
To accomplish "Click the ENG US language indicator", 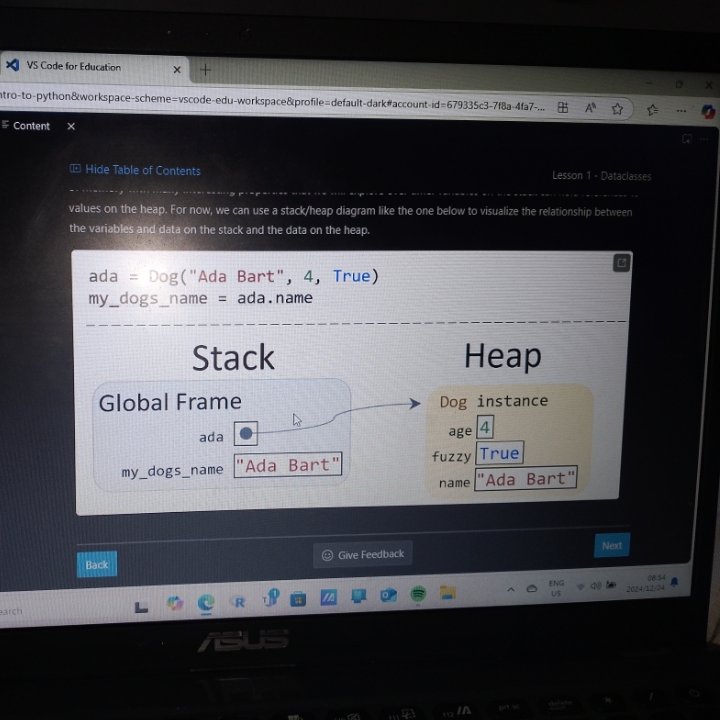I will [x=556, y=588].
